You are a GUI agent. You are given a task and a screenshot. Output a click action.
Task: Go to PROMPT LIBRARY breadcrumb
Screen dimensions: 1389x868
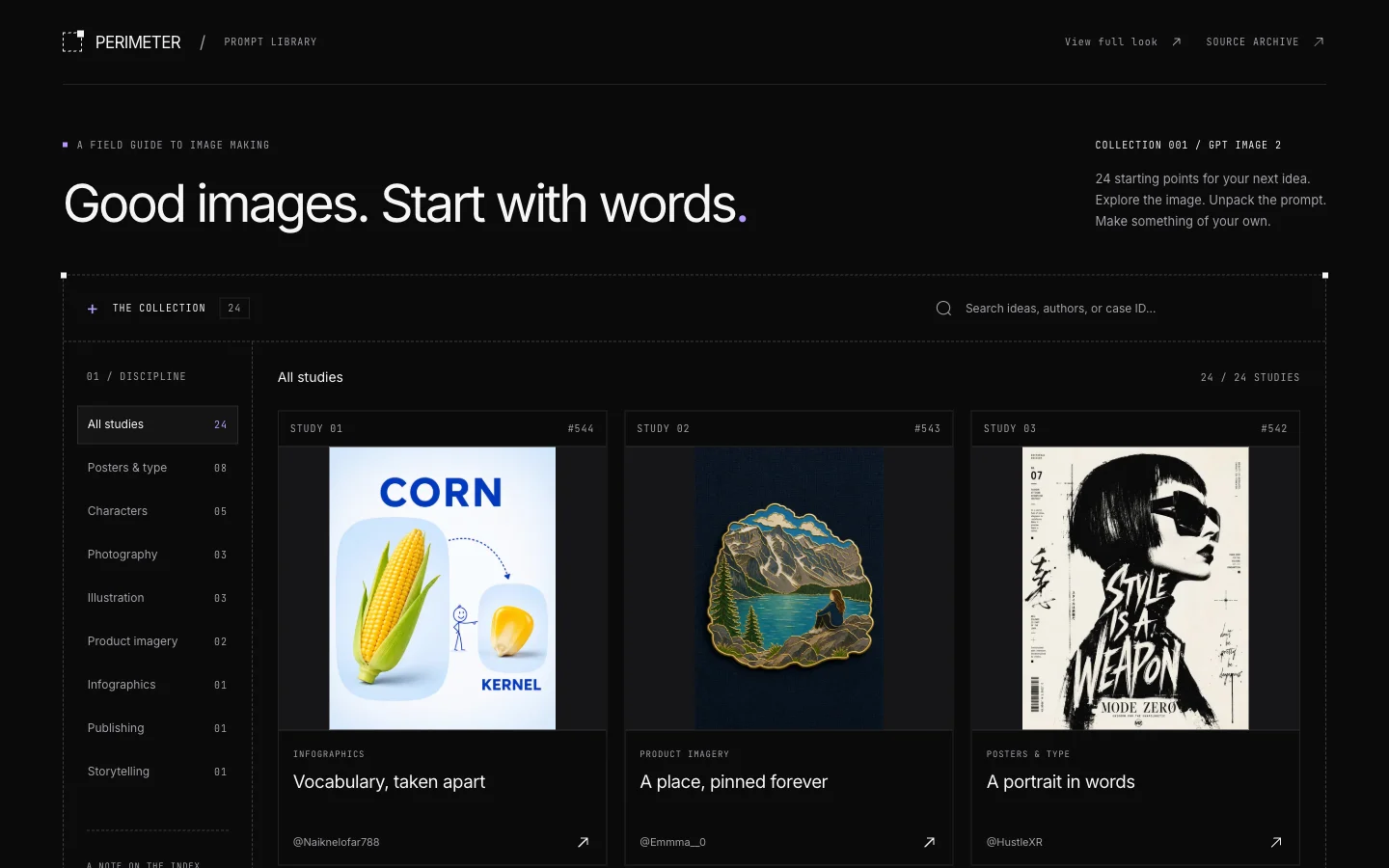[270, 41]
